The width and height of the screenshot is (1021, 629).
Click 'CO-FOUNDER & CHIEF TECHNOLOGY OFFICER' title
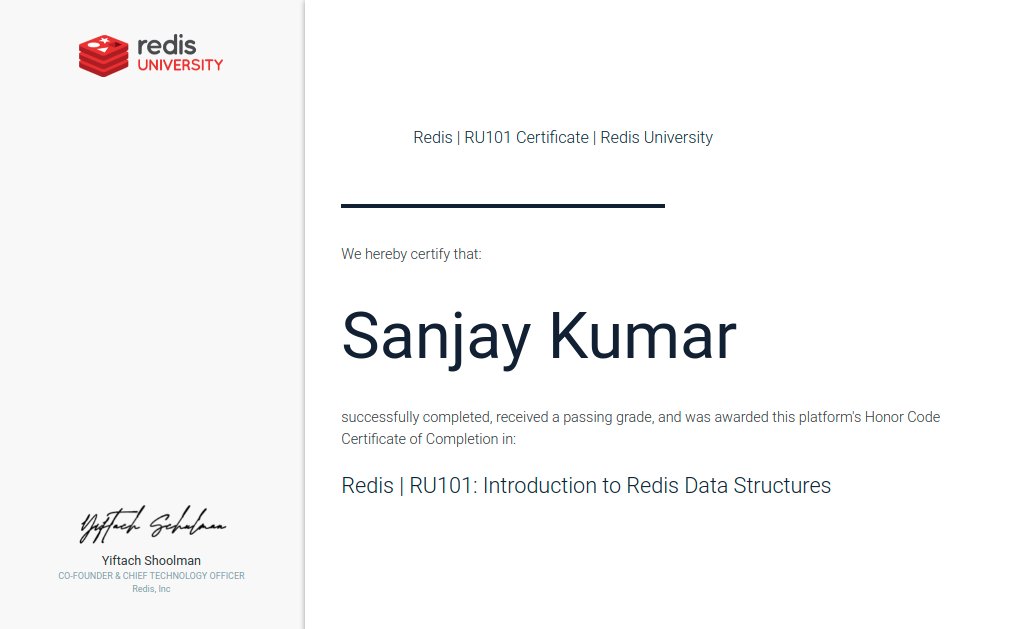pos(152,576)
